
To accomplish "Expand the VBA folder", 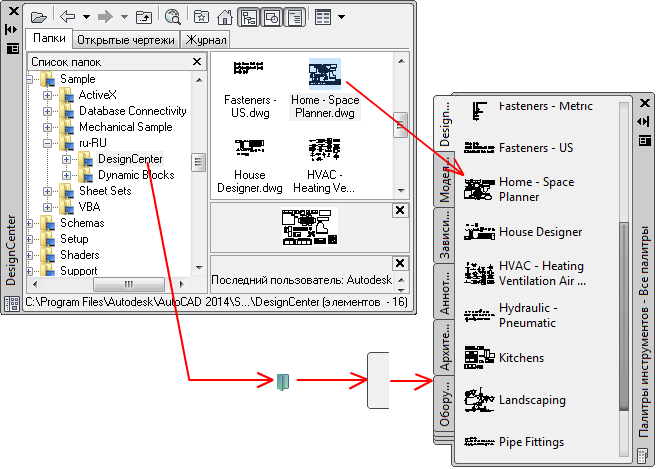I will tap(47, 207).
